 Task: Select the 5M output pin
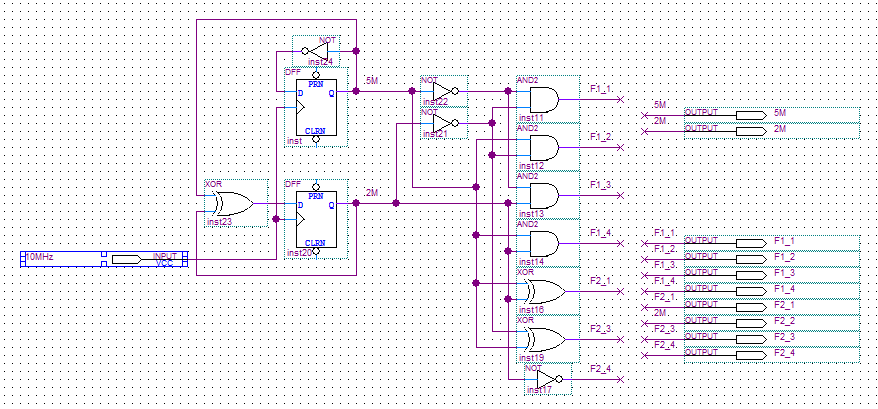[x=772, y=115]
